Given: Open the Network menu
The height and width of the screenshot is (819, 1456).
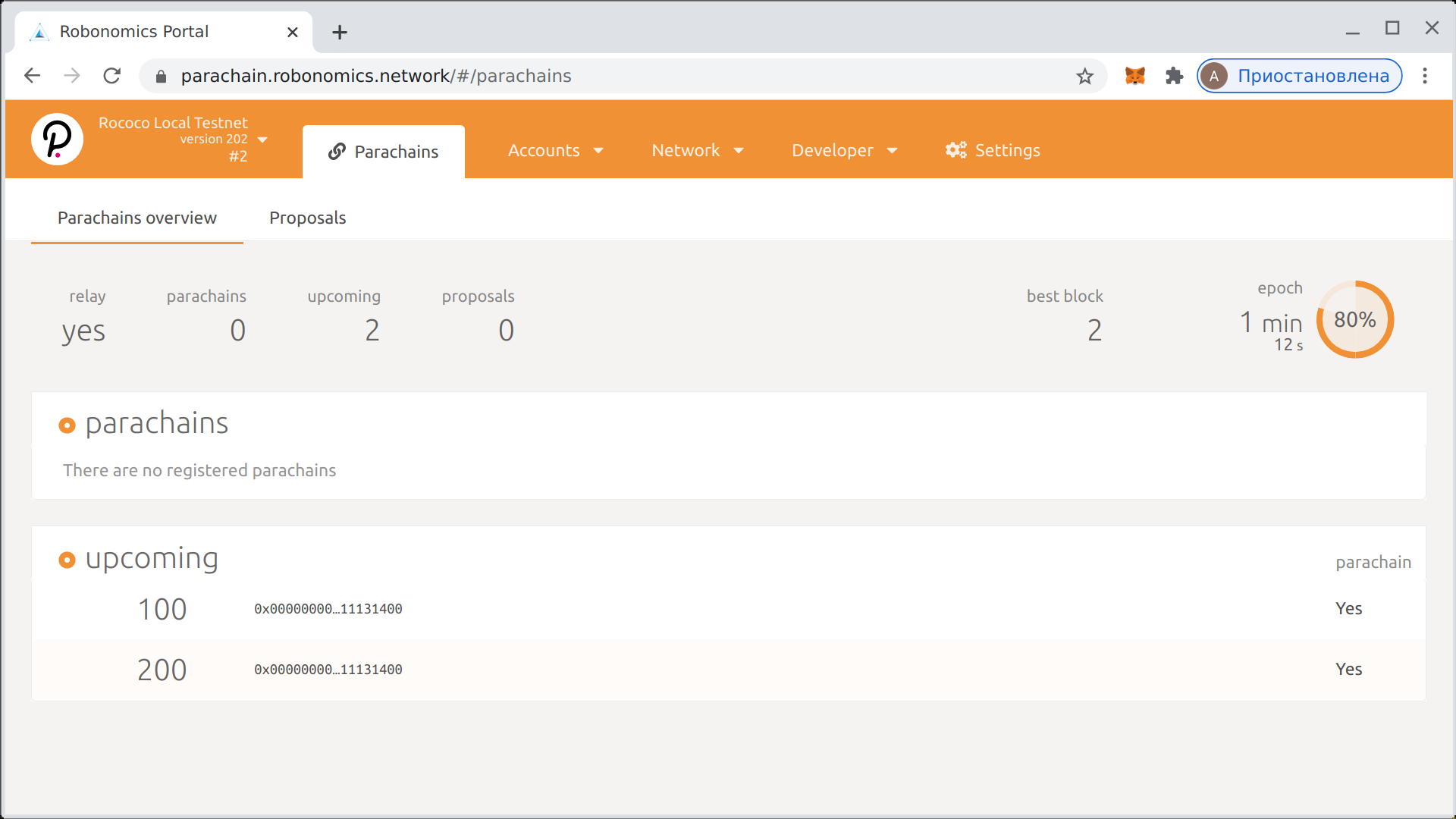Looking at the screenshot, I should pos(698,150).
